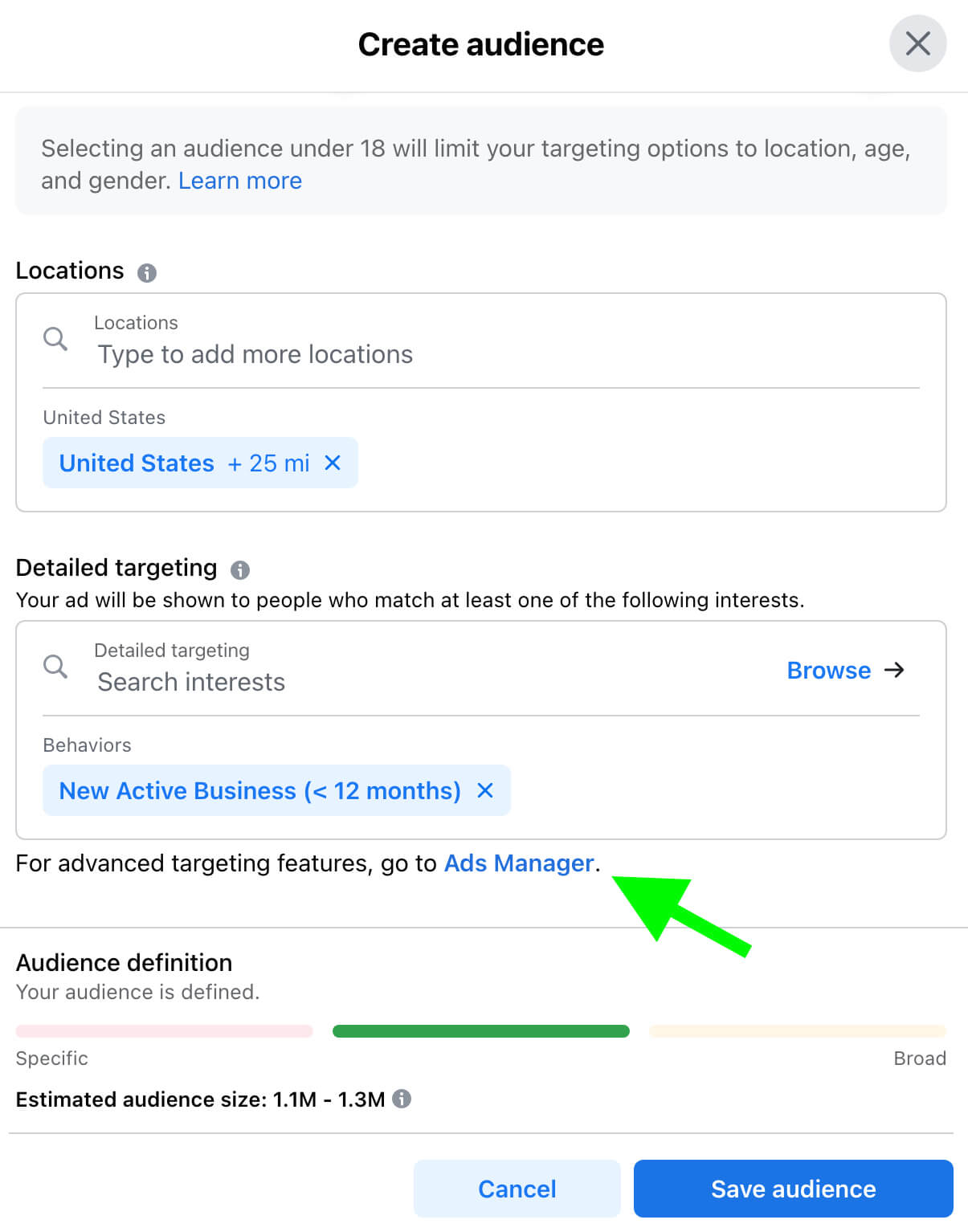Remove the United States location chip
The image size is (968, 1232).
tap(333, 463)
